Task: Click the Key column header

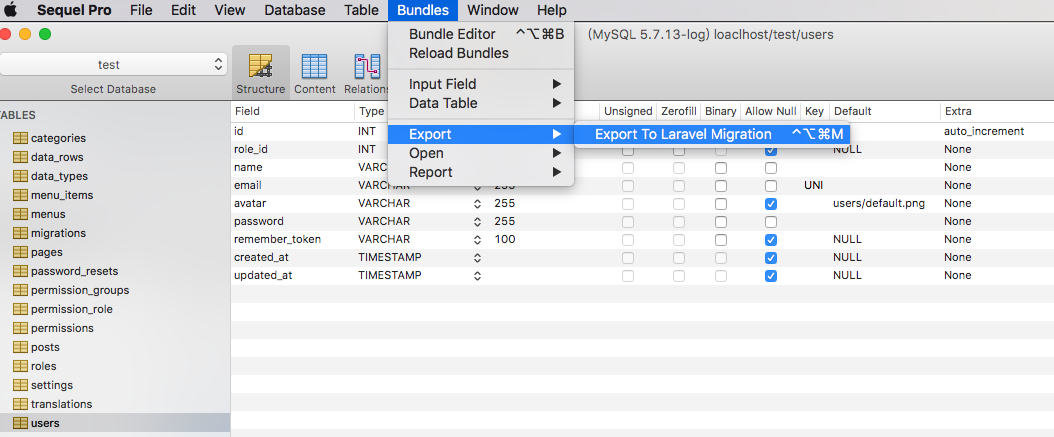Action: tap(814, 111)
